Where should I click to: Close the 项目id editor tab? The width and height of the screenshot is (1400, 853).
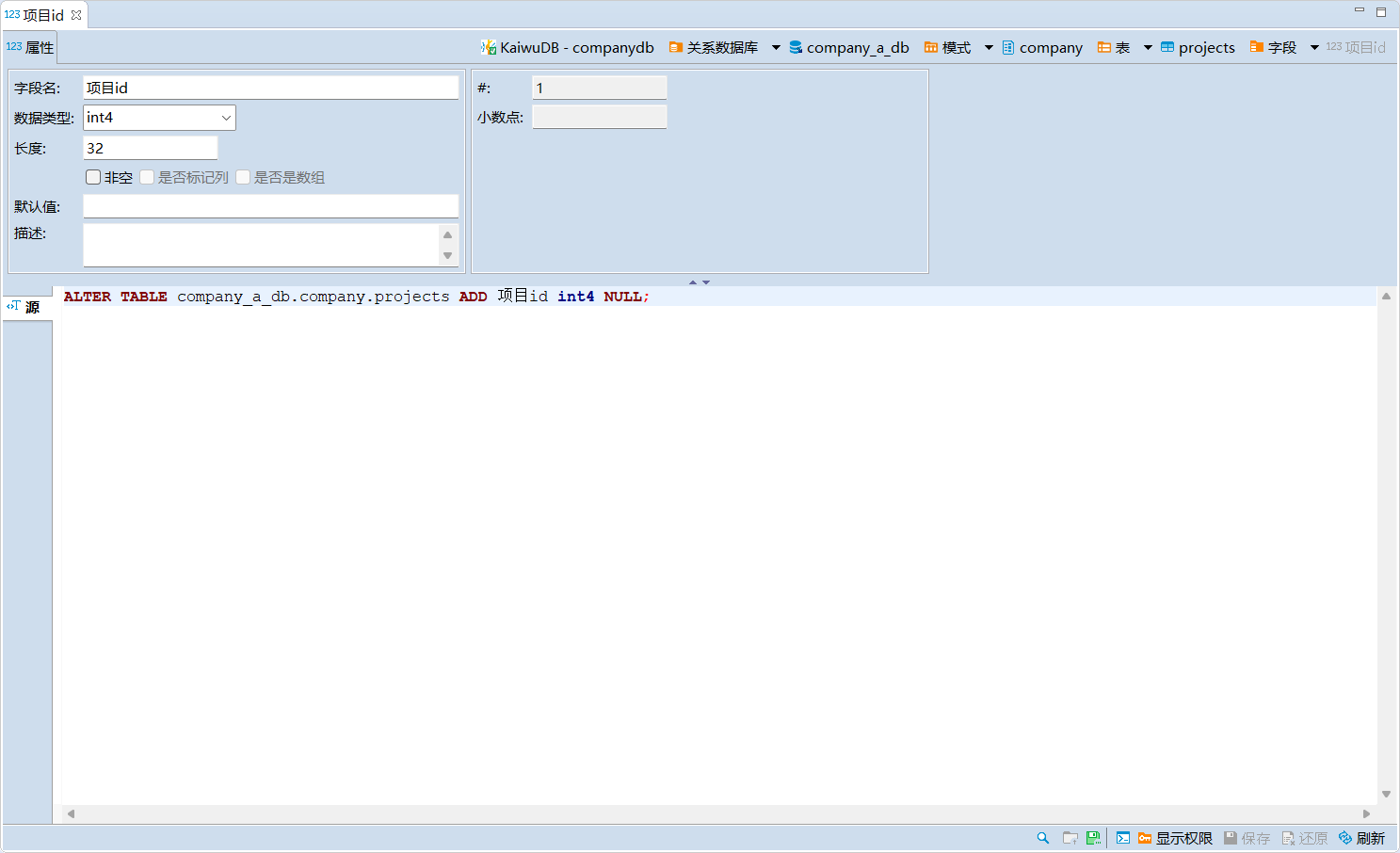pyautogui.click(x=76, y=15)
